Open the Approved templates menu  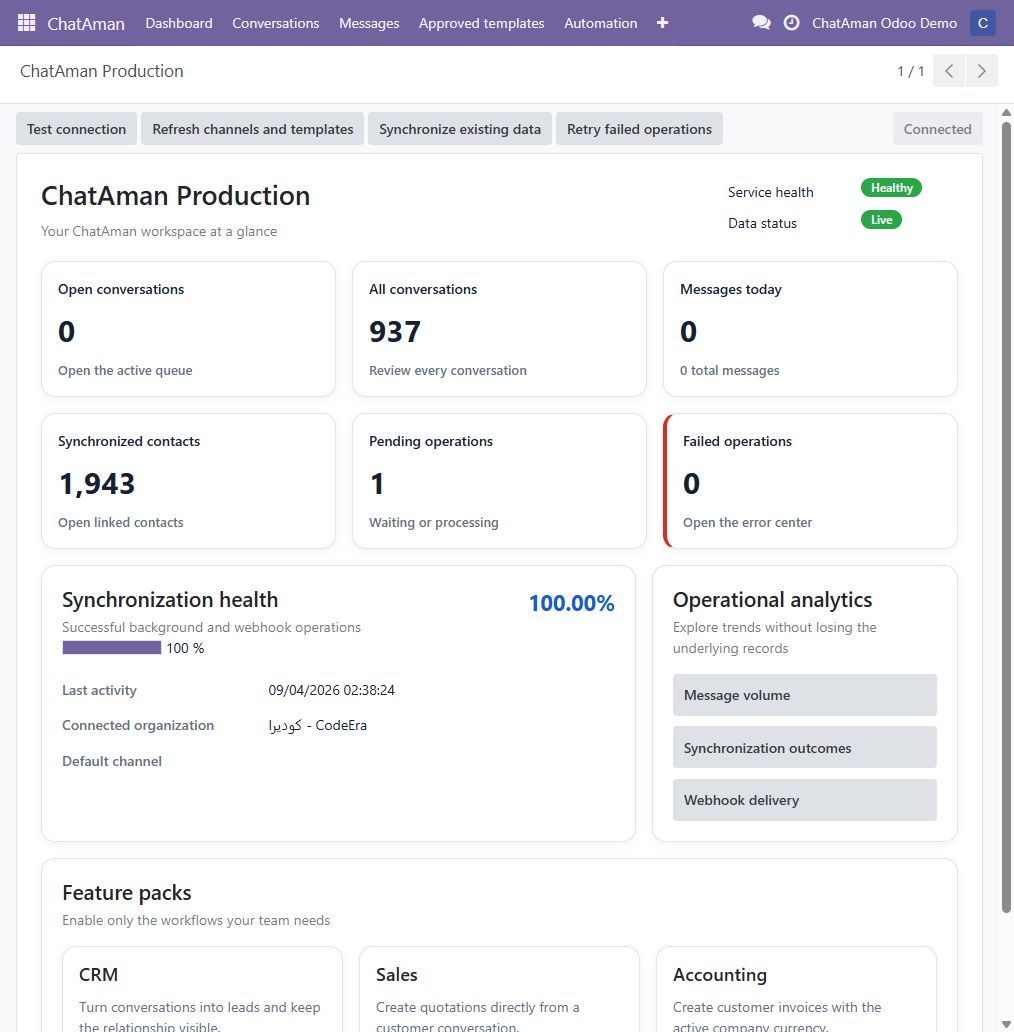pyautogui.click(x=482, y=23)
